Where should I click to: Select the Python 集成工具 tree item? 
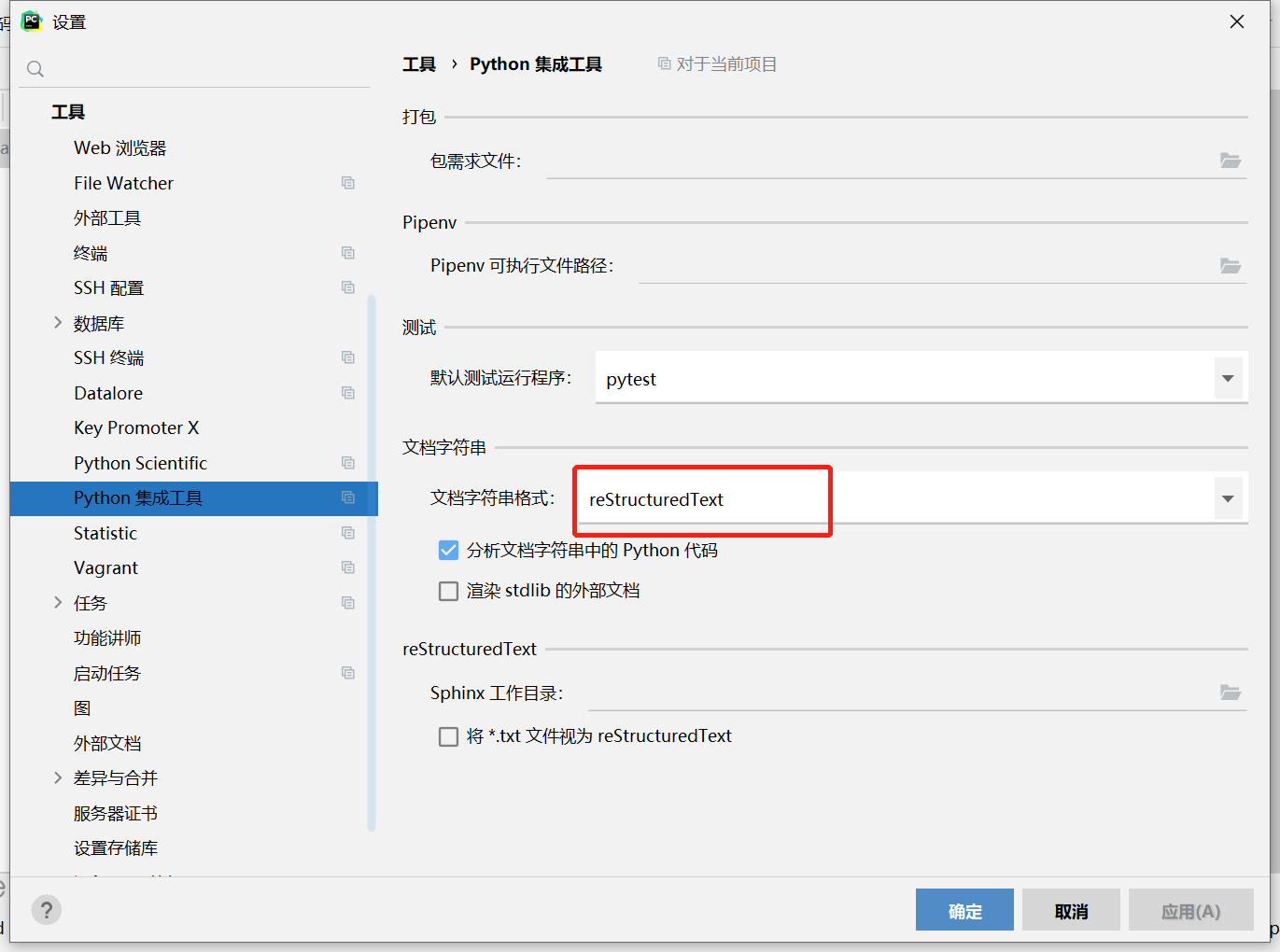[194, 498]
